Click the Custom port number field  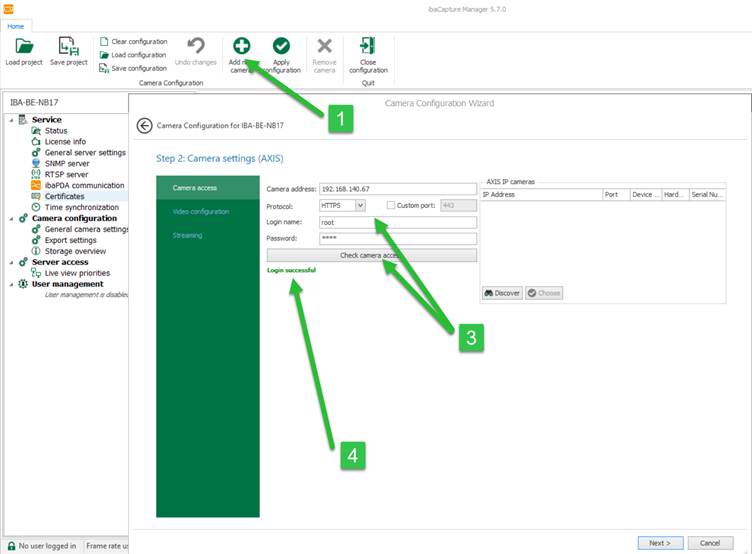458,205
